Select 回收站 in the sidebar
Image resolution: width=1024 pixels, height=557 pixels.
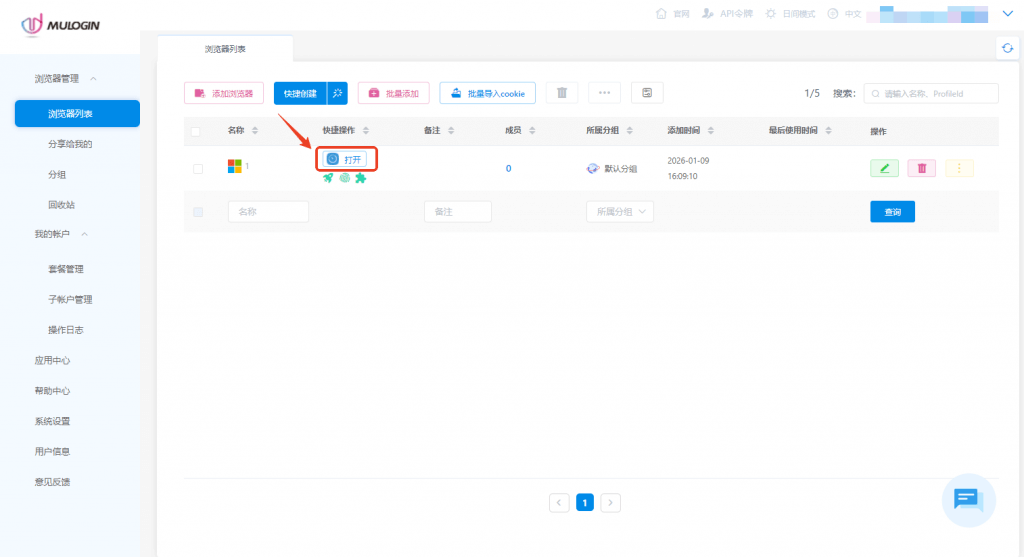(x=63, y=204)
